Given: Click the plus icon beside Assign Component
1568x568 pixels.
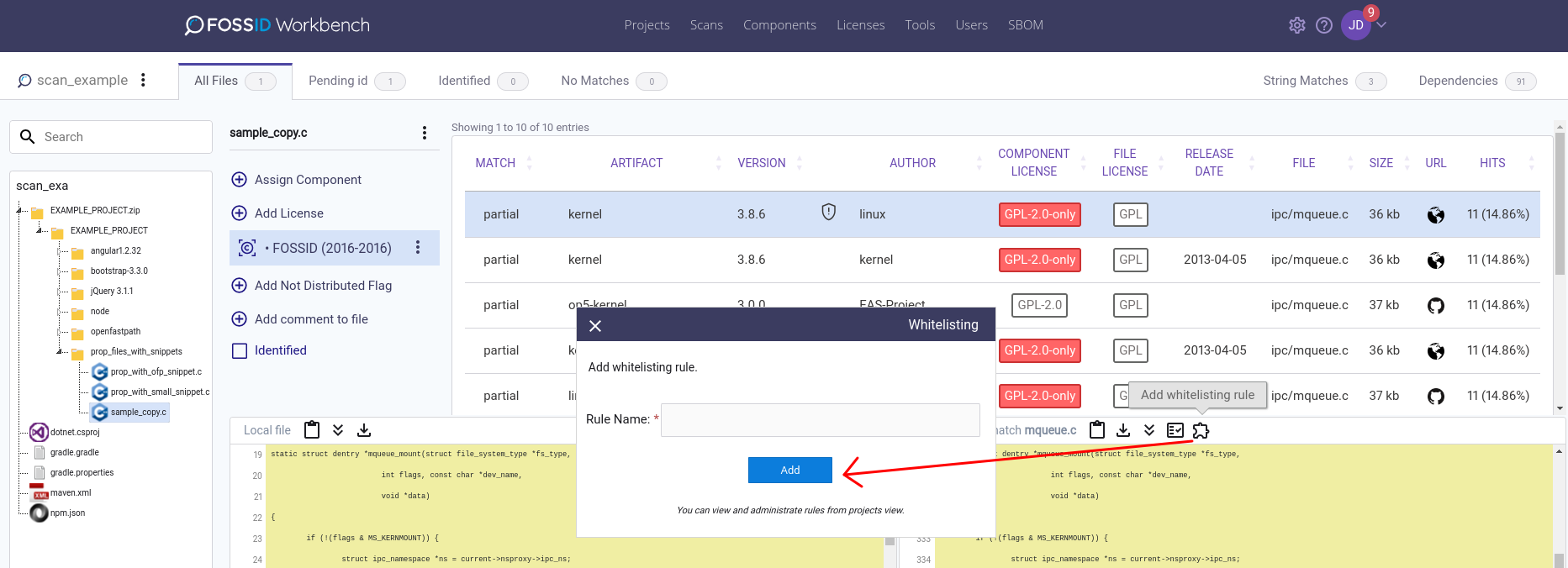Looking at the screenshot, I should (x=240, y=180).
